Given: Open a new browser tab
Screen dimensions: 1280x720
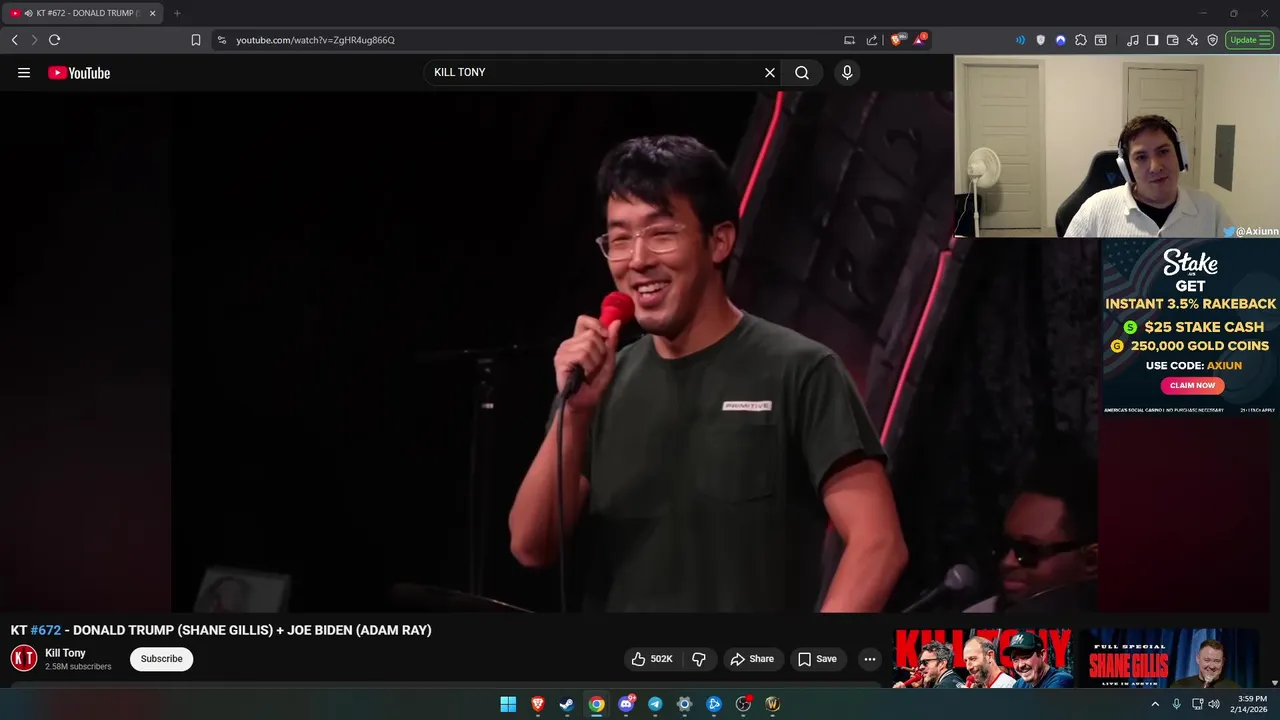Looking at the screenshot, I should point(177,13).
